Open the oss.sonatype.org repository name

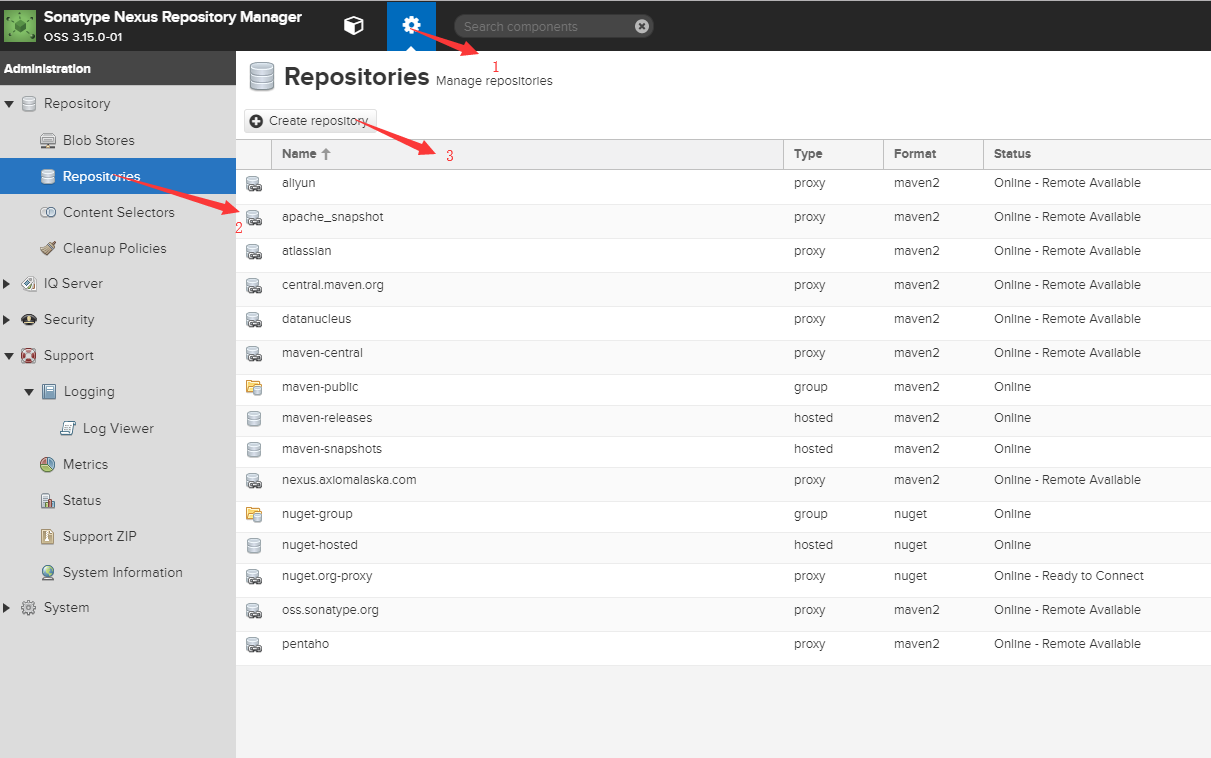click(330, 610)
